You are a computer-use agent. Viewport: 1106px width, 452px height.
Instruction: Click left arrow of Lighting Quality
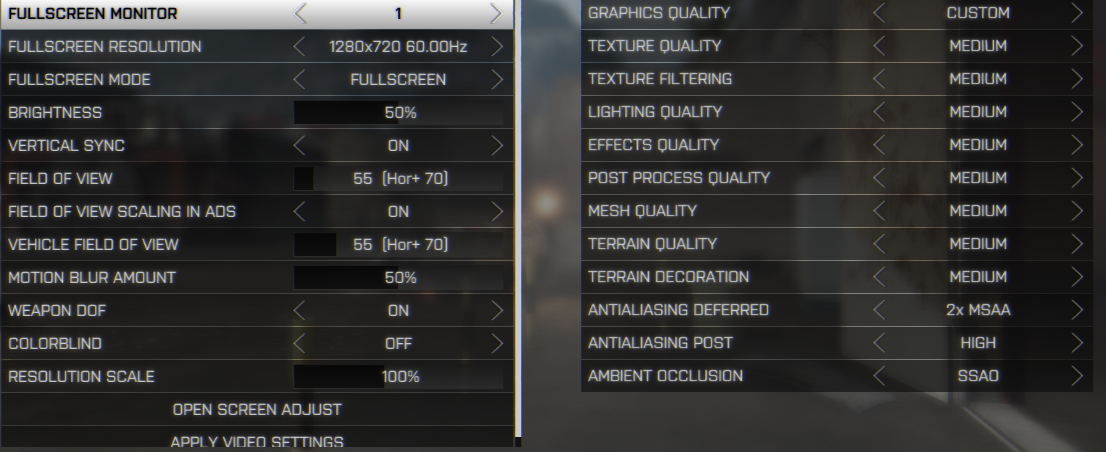tap(879, 112)
